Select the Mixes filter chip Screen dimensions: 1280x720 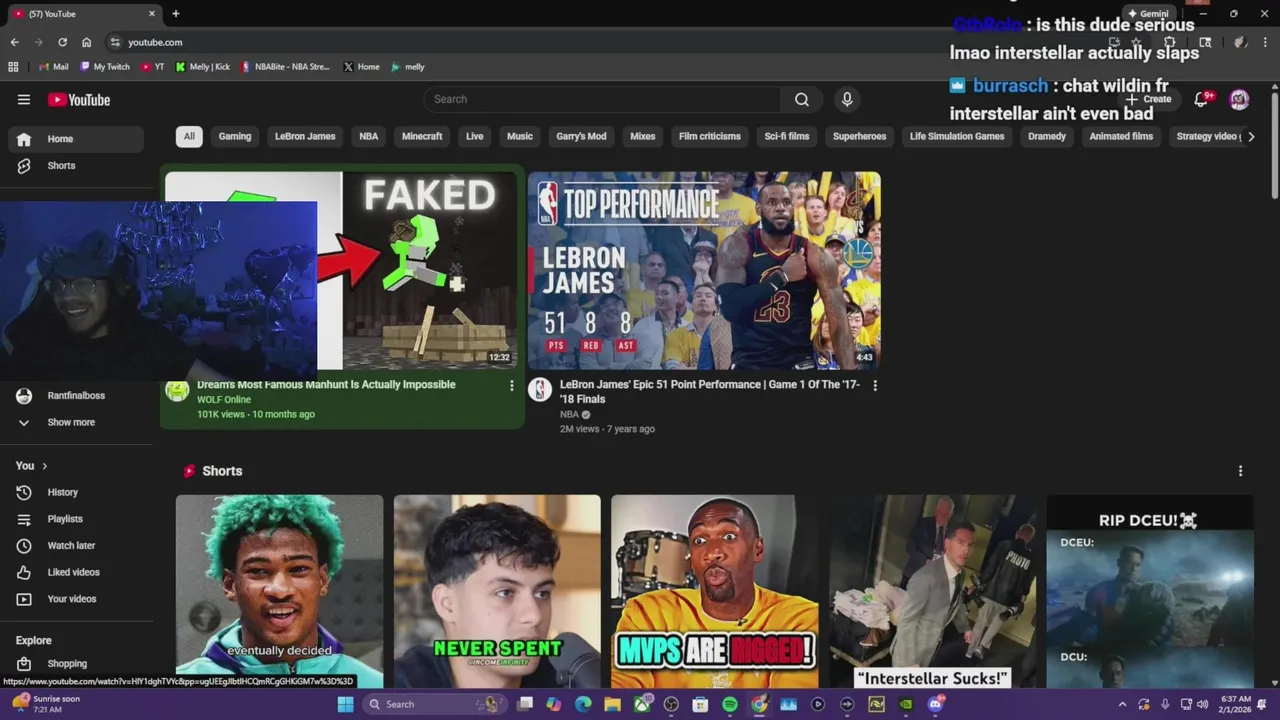(643, 136)
